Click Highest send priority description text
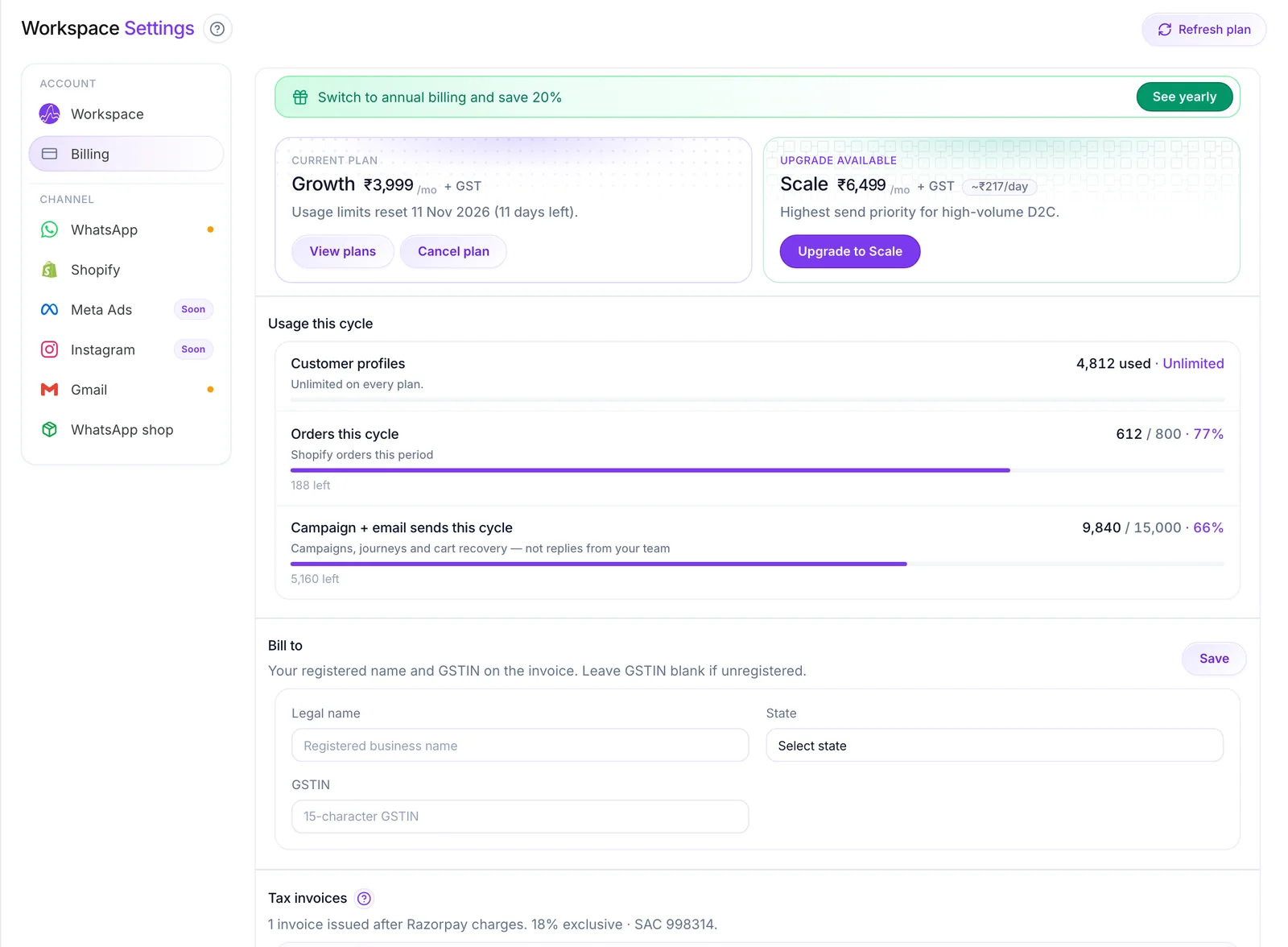 (919, 213)
